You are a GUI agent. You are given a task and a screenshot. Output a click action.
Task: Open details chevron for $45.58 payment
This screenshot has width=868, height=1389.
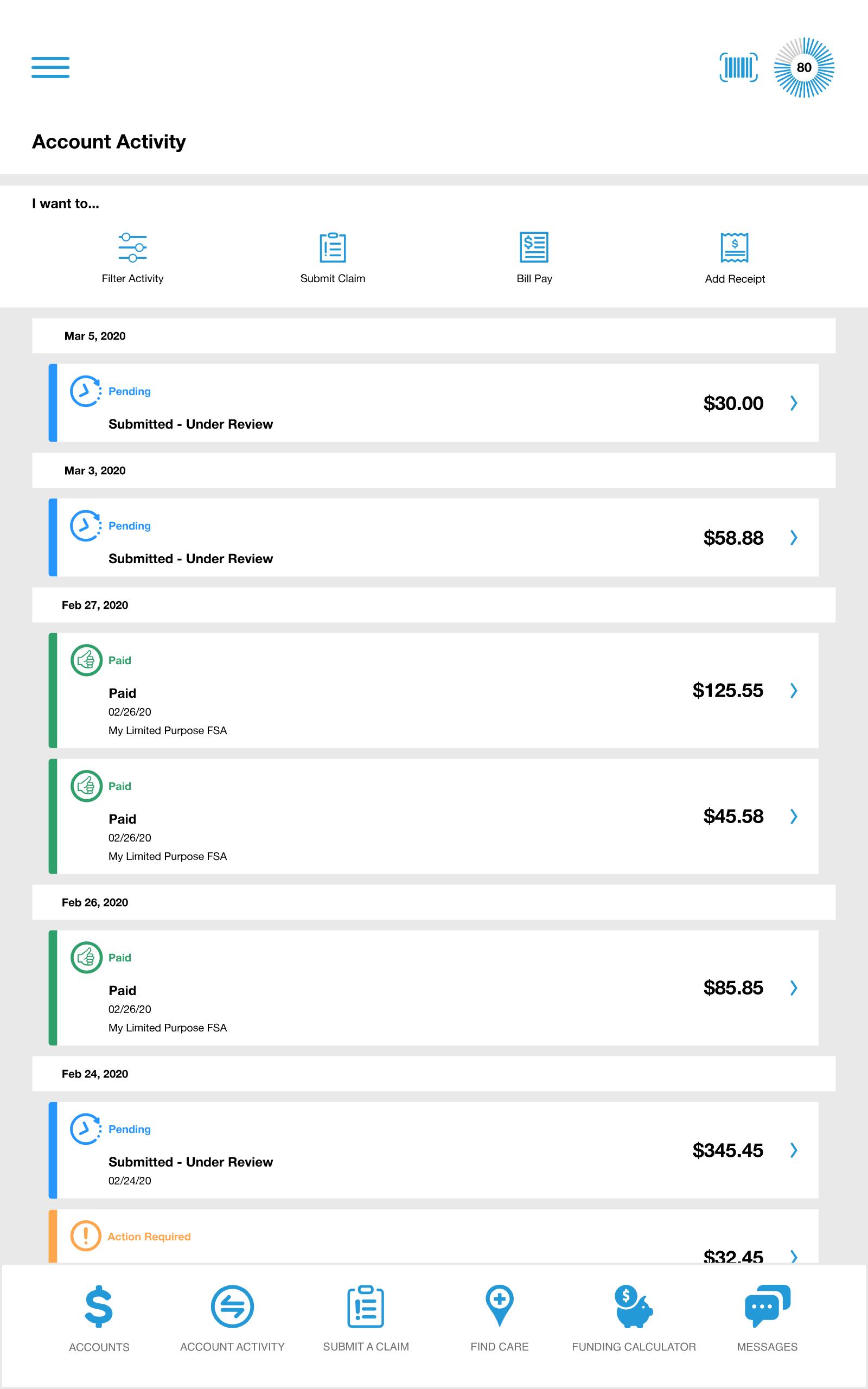coord(793,816)
